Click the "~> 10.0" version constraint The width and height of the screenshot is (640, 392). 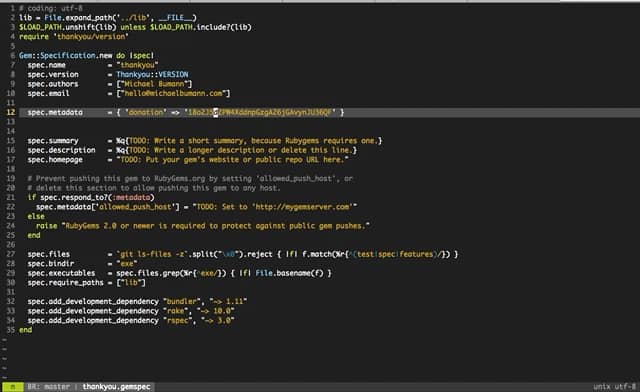click(216, 311)
